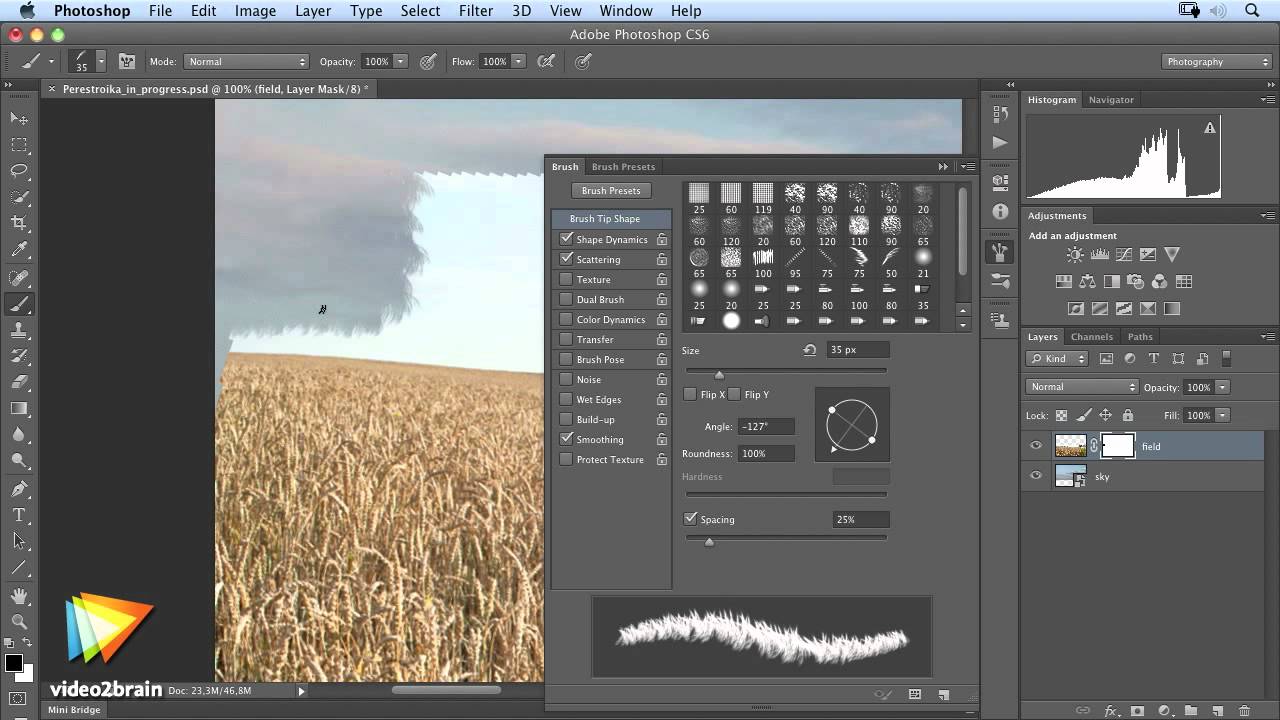1280x720 pixels.
Task: Click the Angle input field
Action: pyautogui.click(x=766, y=426)
